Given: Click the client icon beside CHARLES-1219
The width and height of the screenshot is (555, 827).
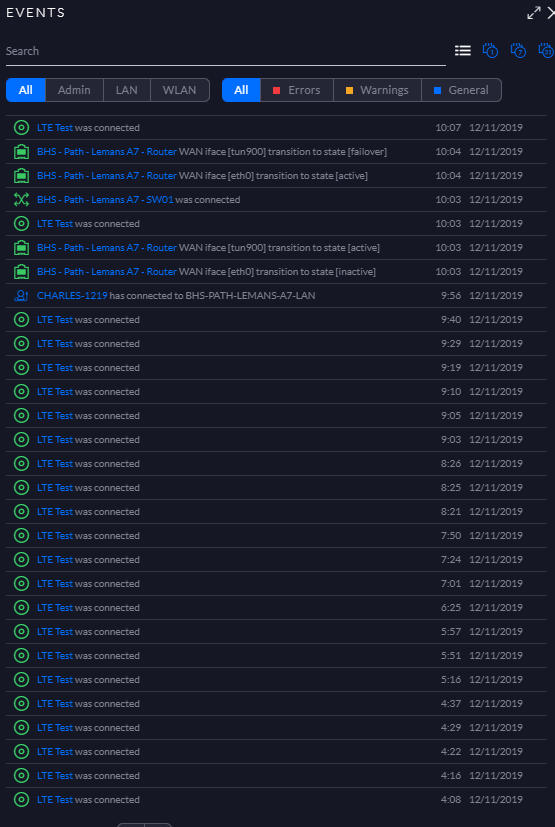Looking at the screenshot, I should point(21,295).
